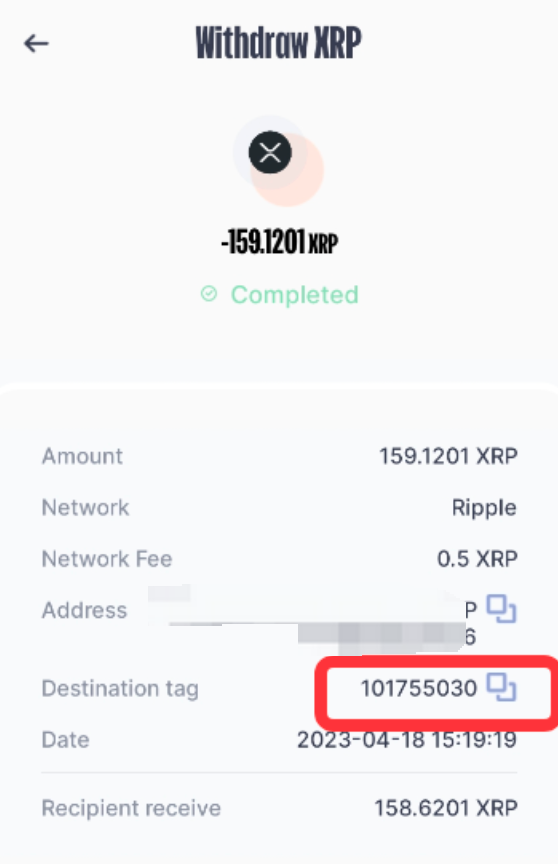Tap the Amount label
The image size is (558, 864).
click(83, 456)
